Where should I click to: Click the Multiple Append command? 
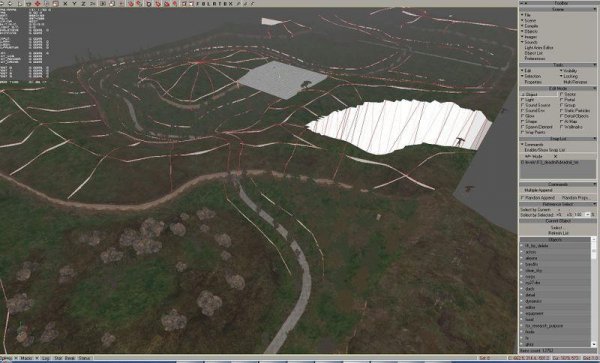coord(539,190)
